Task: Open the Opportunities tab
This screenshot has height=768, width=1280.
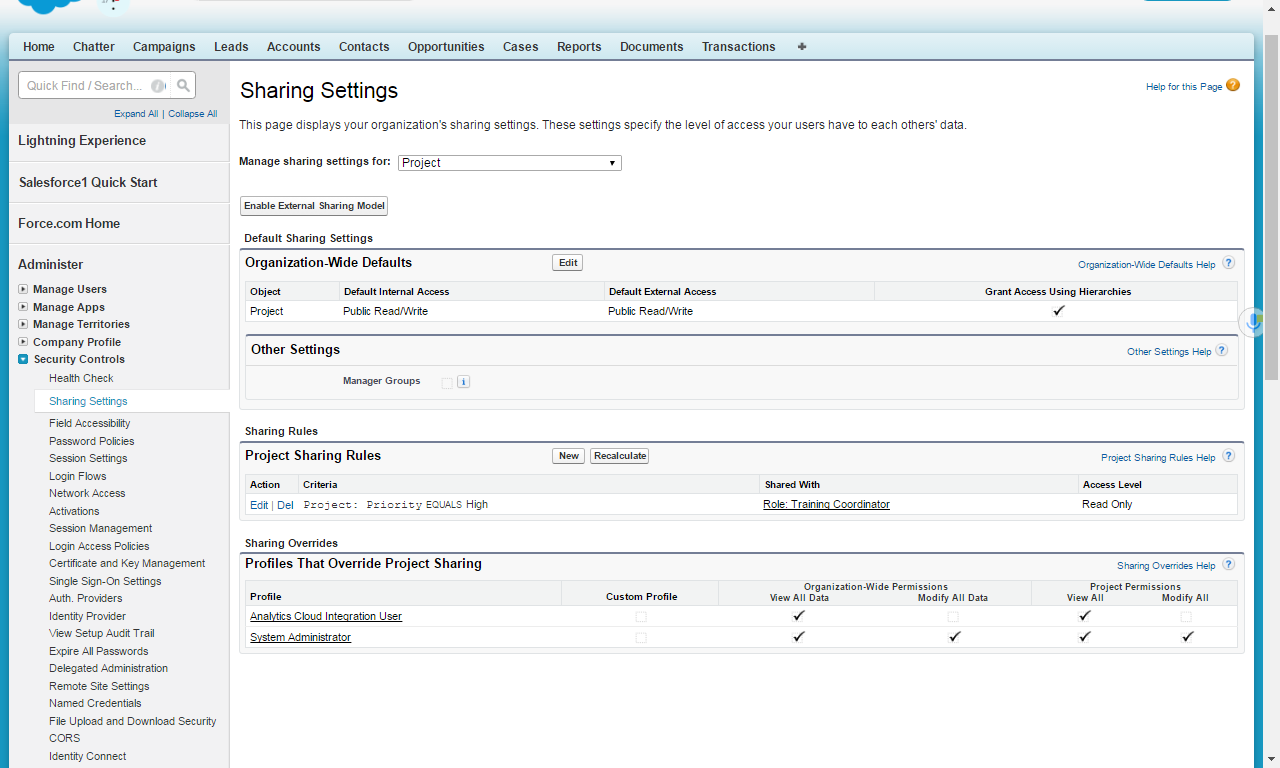Action: 445,47
